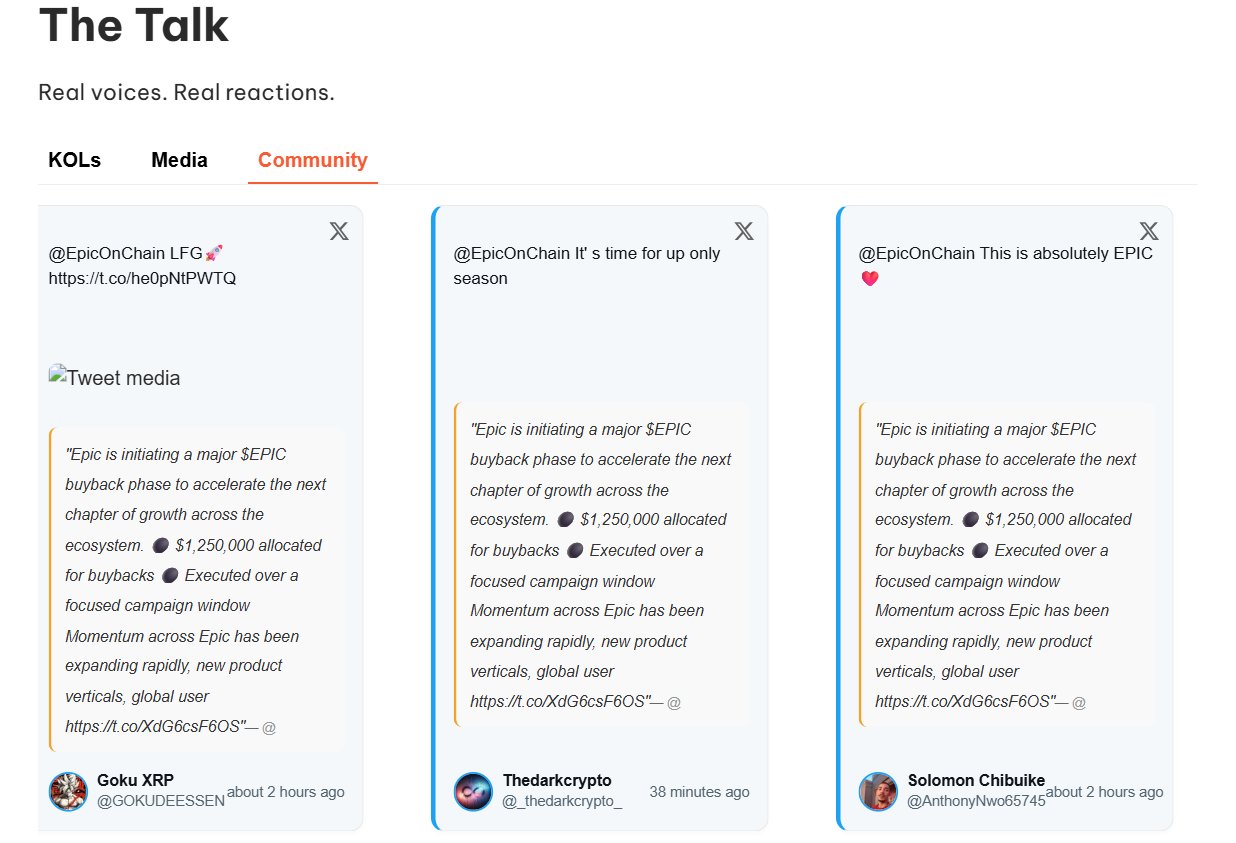This screenshot has width=1236, height=843.
Task: Click the "38 minutes ago" timestamp
Action: coord(699,792)
